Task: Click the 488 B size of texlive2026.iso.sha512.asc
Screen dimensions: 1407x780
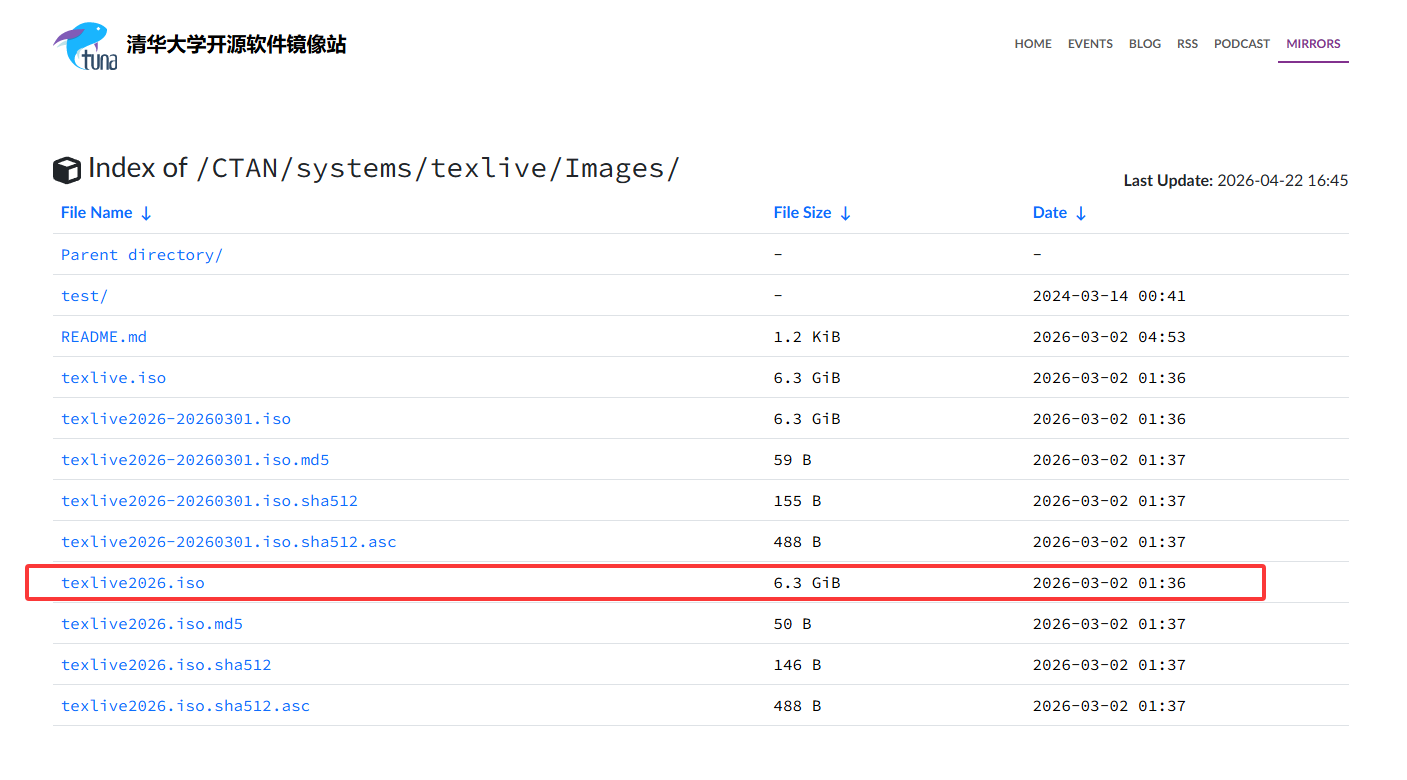Action: [797, 706]
